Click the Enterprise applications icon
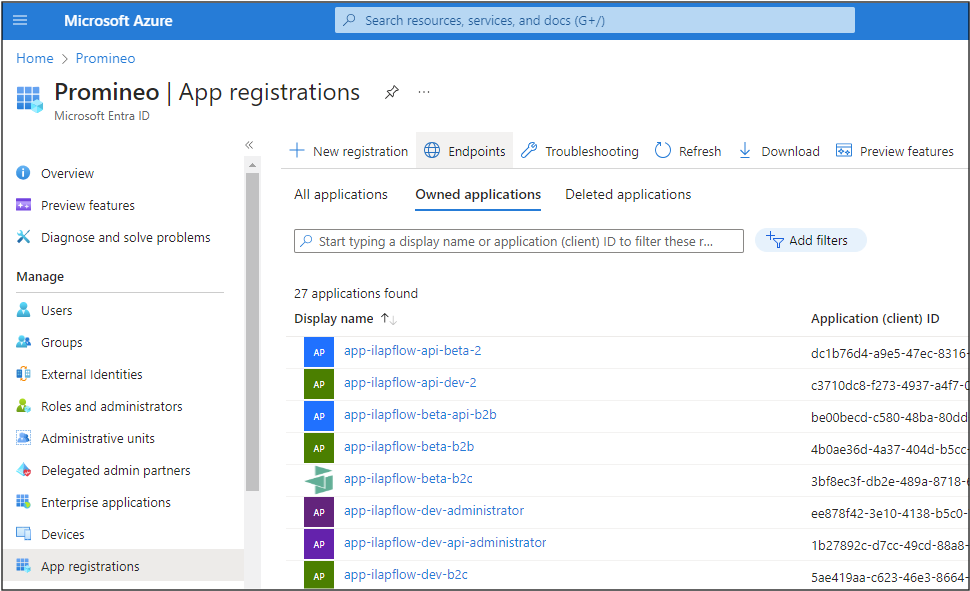Screen dimensions: 970x591 (24, 502)
